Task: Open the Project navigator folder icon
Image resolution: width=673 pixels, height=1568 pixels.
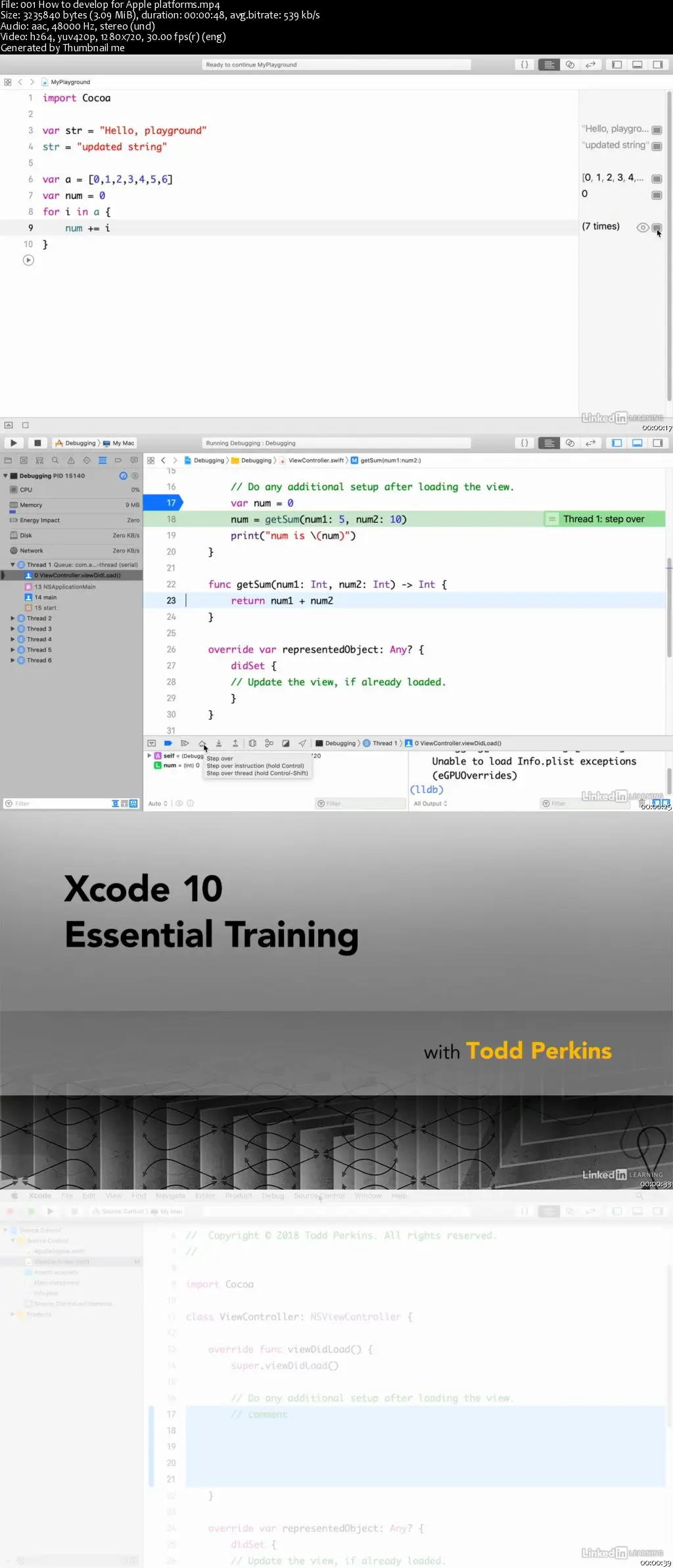Action: [8, 460]
